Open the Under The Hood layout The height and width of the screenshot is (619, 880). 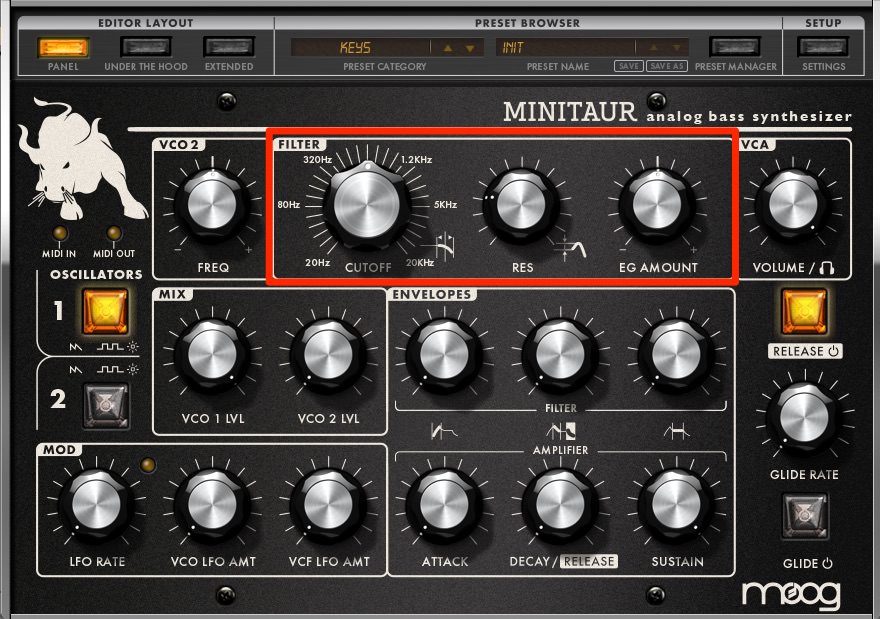pyautogui.click(x=145, y=47)
